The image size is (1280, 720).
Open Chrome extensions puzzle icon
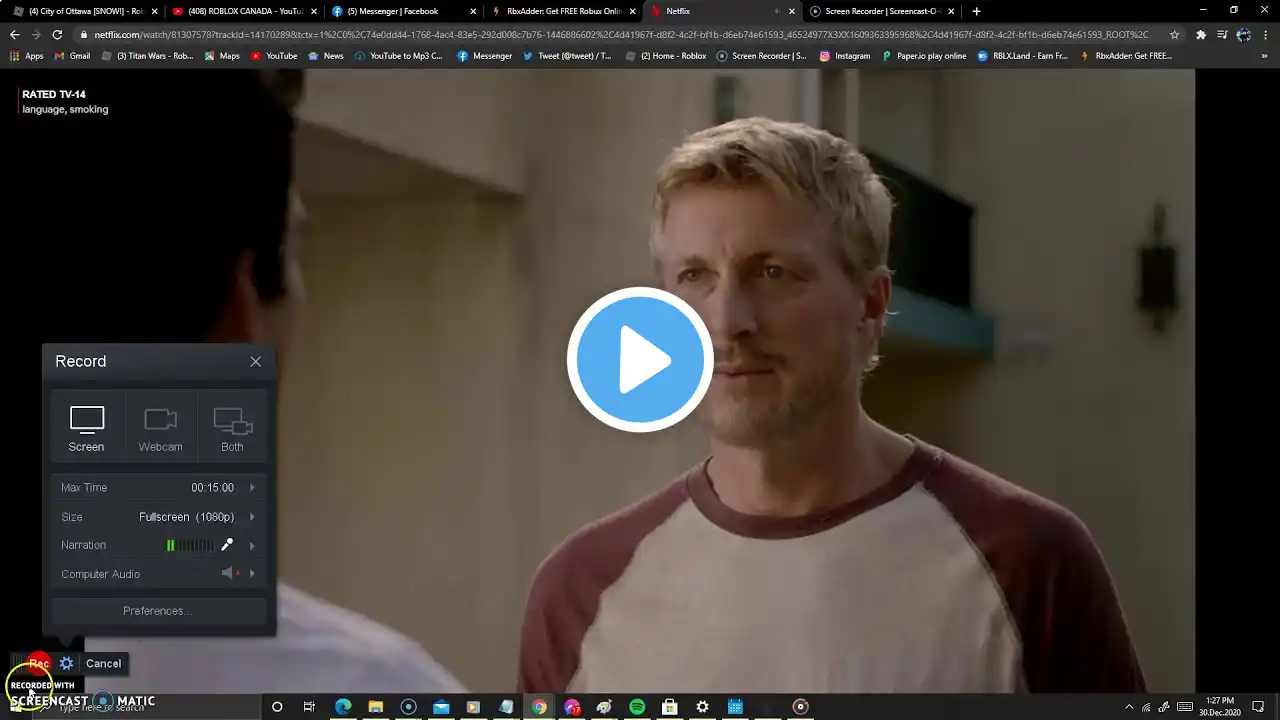pos(1201,35)
